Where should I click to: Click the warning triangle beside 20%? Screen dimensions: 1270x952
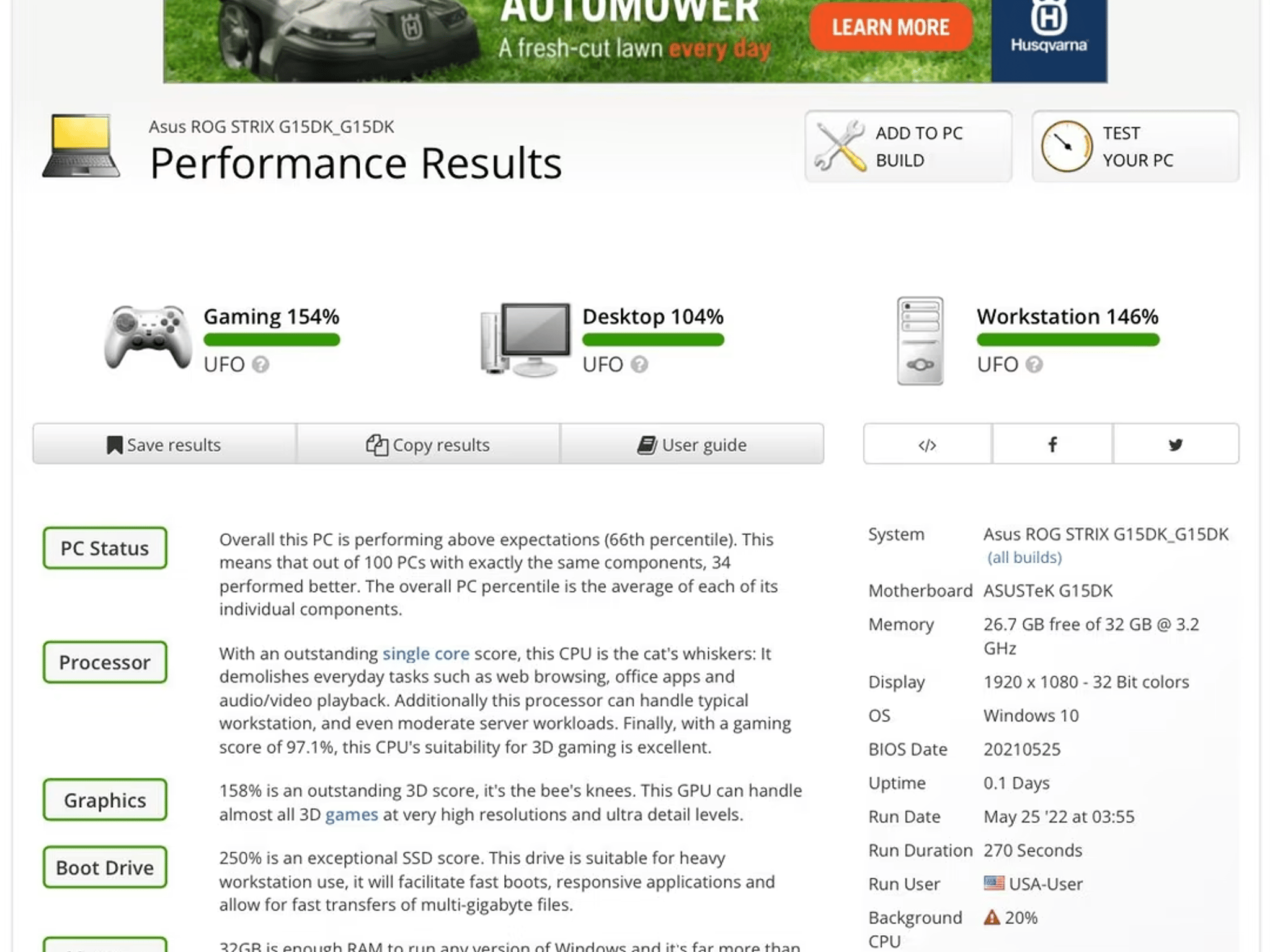click(x=992, y=917)
